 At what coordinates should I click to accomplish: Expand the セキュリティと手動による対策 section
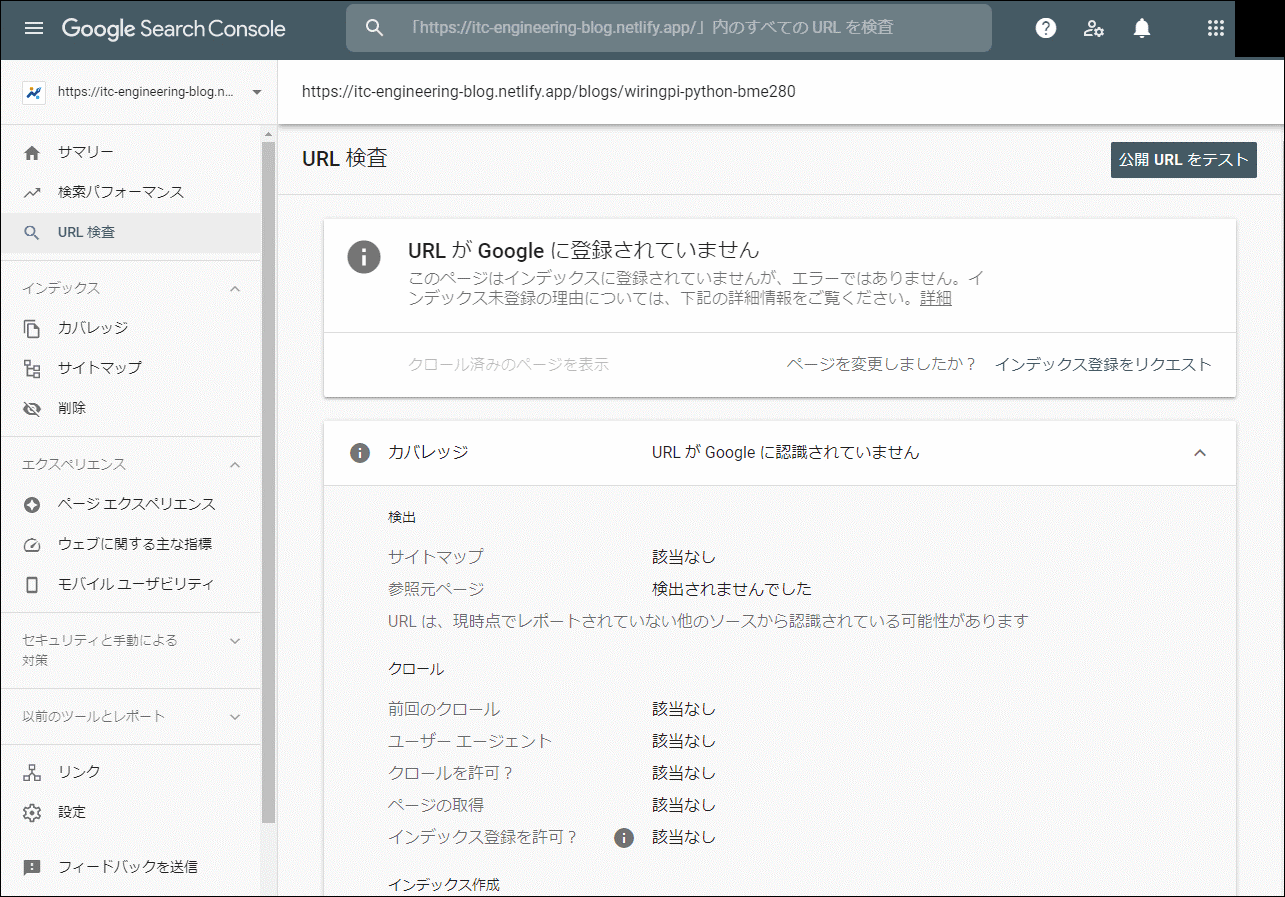coord(235,640)
